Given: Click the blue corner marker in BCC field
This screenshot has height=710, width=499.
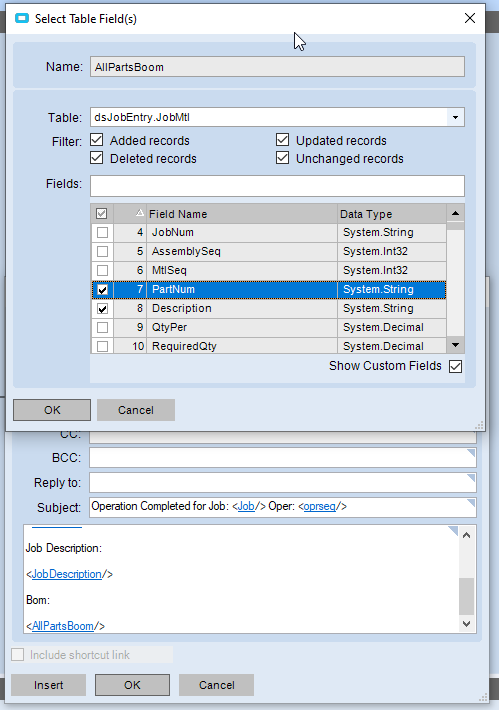Looking at the screenshot, I should pyautogui.click(x=471, y=453).
